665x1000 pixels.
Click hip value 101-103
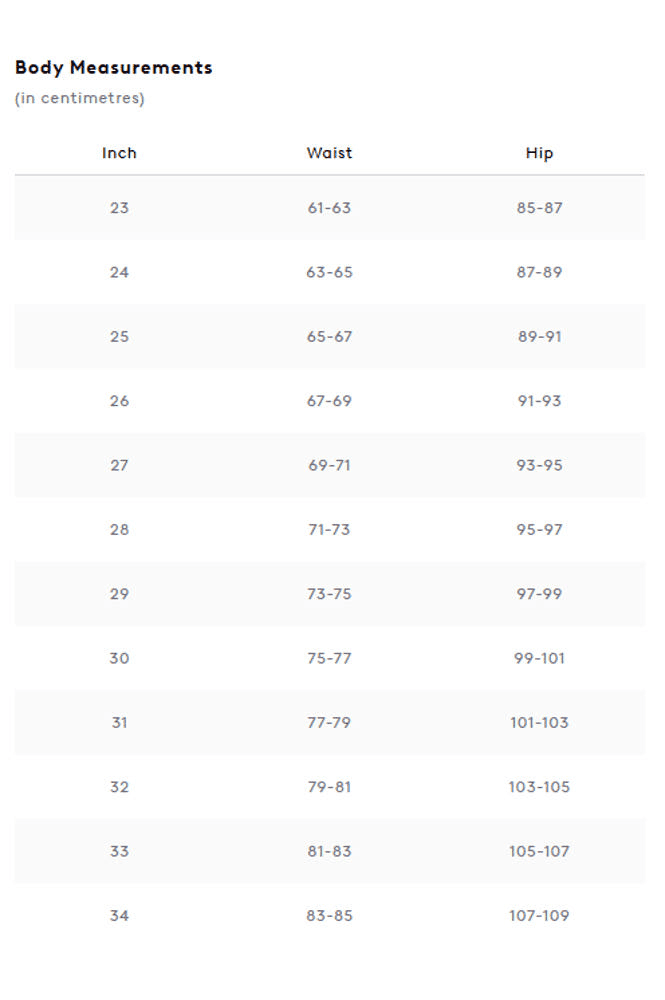(x=539, y=723)
